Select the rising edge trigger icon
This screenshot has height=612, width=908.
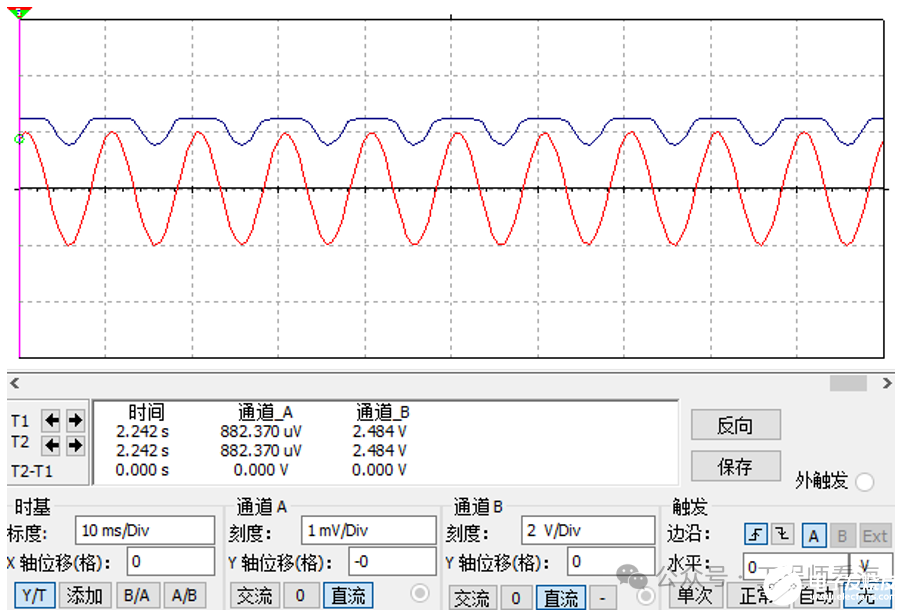pyautogui.click(x=758, y=535)
